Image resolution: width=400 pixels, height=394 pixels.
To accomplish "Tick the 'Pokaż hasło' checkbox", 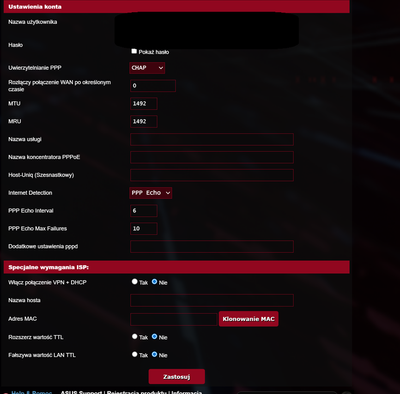I will [134, 51].
